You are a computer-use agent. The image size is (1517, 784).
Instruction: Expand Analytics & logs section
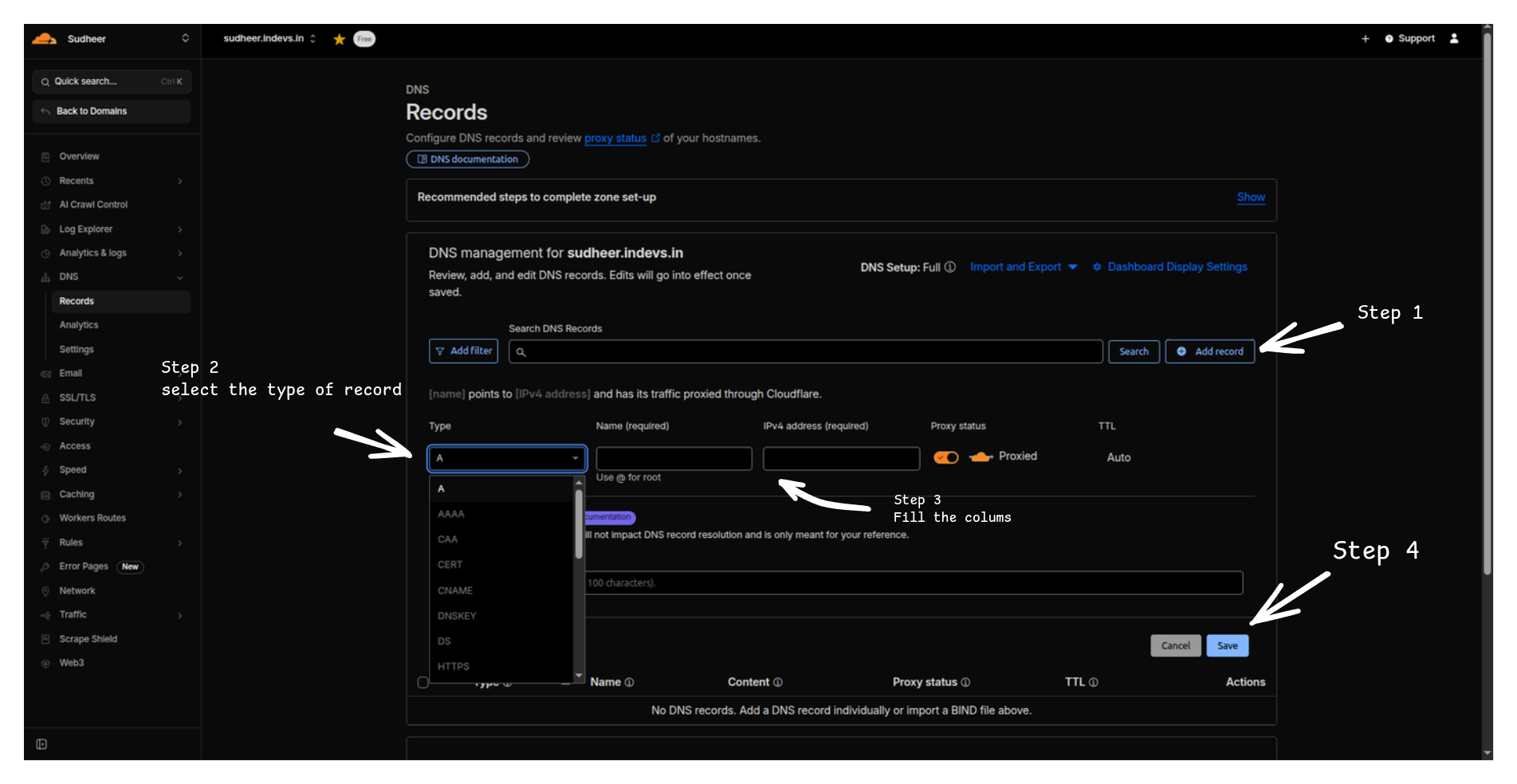pos(180,253)
